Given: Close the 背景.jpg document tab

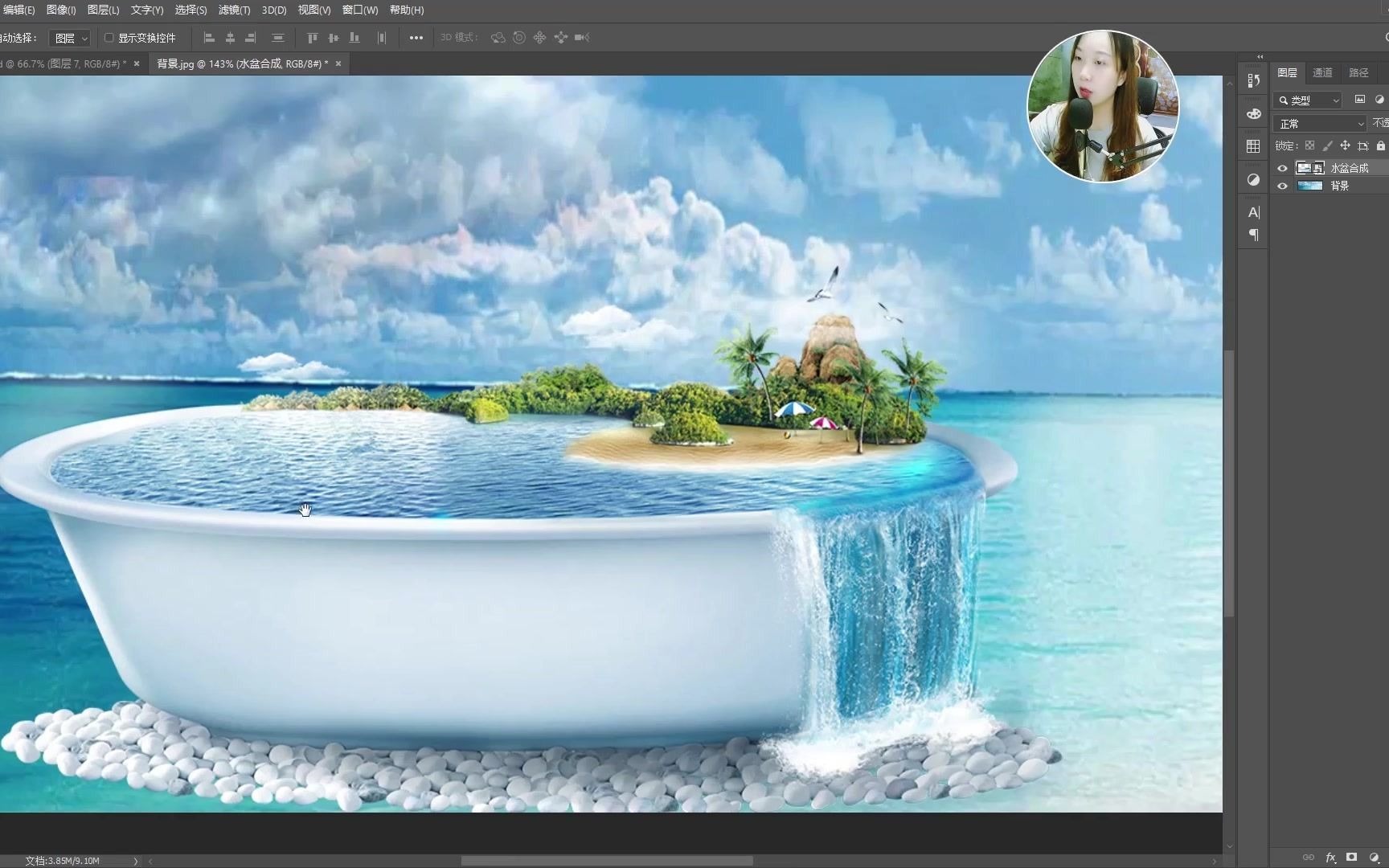Looking at the screenshot, I should click(338, 63).
